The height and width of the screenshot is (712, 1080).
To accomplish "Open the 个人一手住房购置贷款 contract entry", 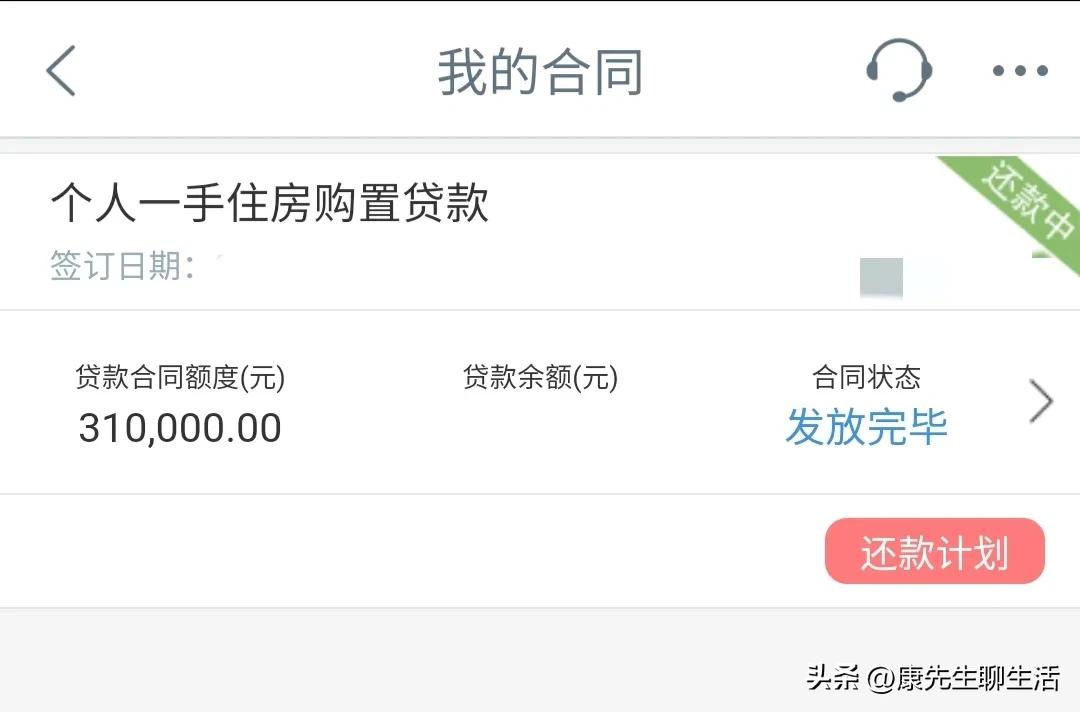I will pyautogui.click(x=270, y=203).
